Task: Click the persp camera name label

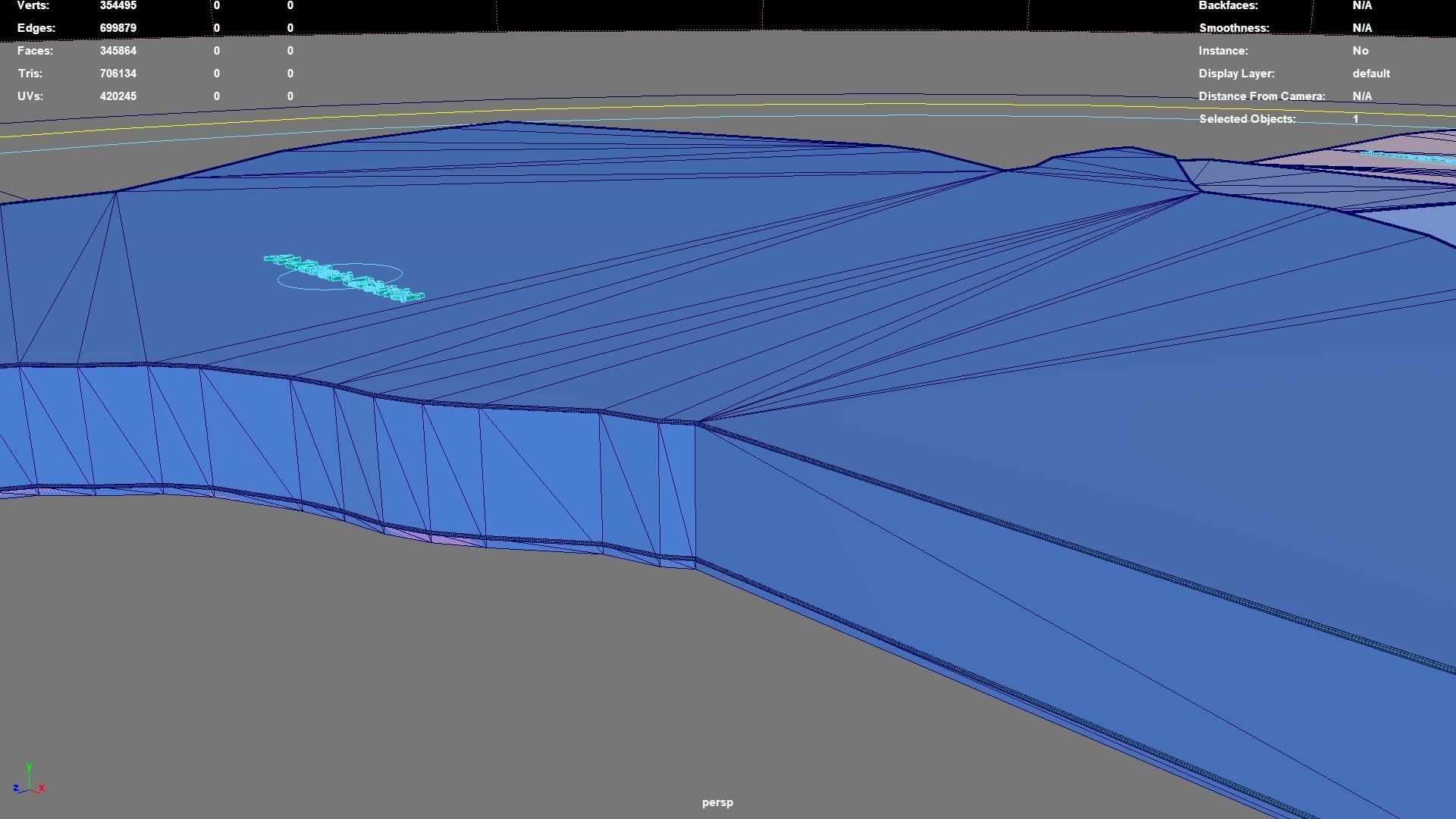Action: click(x=717, y=802)
